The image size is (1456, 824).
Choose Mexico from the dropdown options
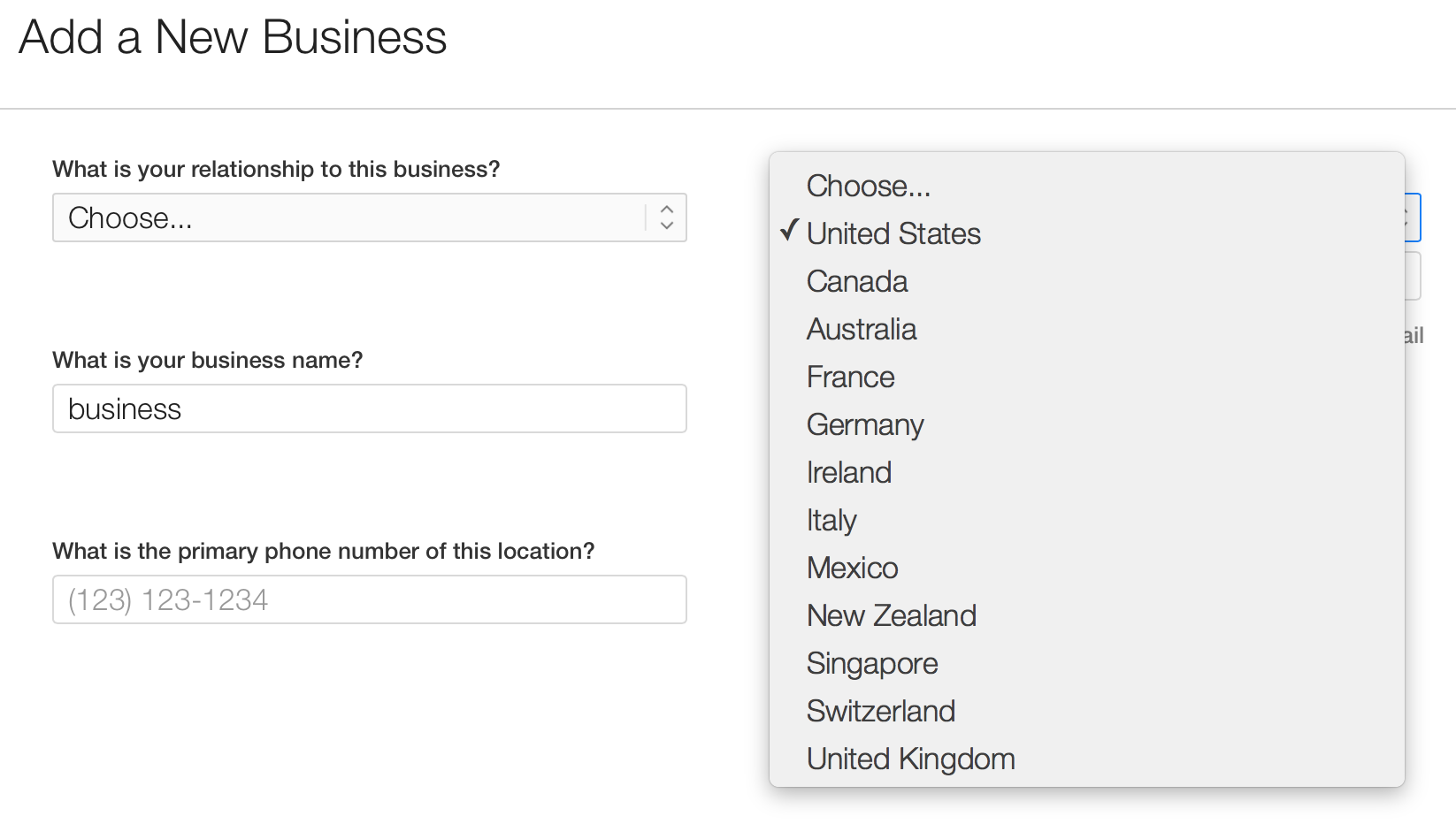click(x=852, y=568)
